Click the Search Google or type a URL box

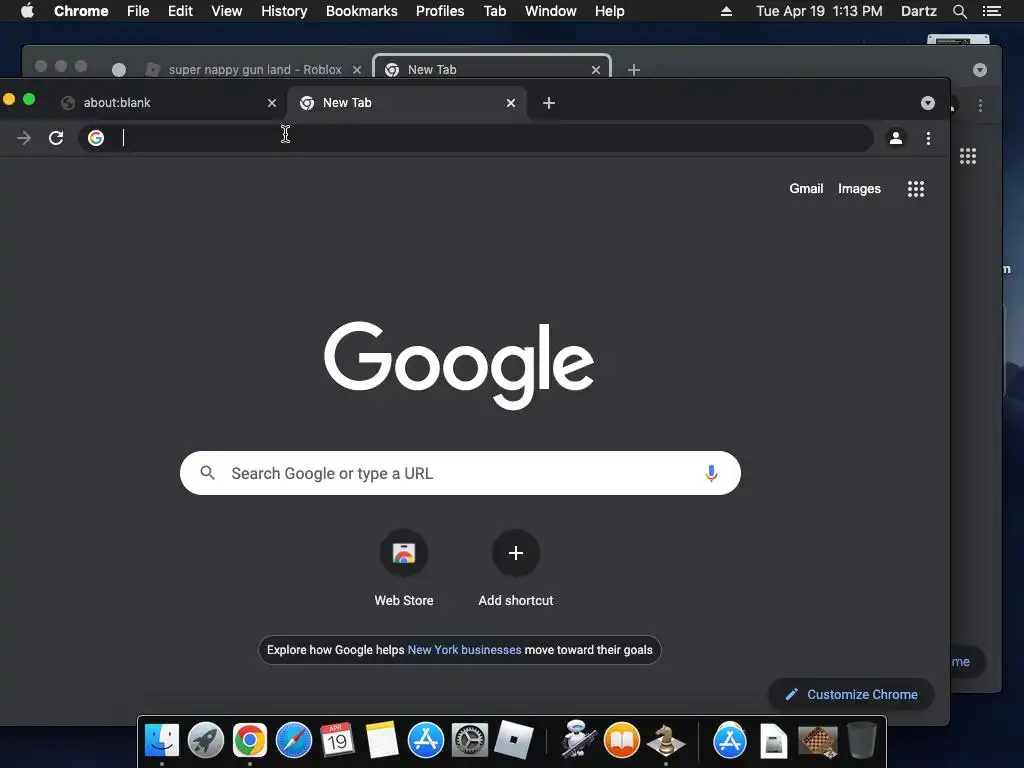pyautogui.click(x=460, y=473)
